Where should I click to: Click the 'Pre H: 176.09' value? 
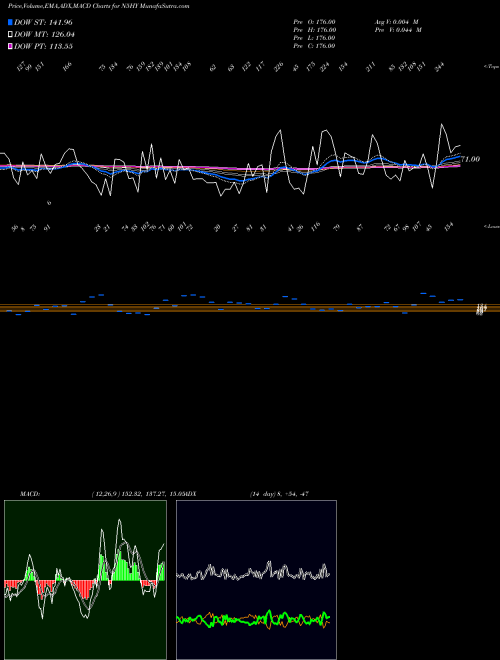[314, 30]
